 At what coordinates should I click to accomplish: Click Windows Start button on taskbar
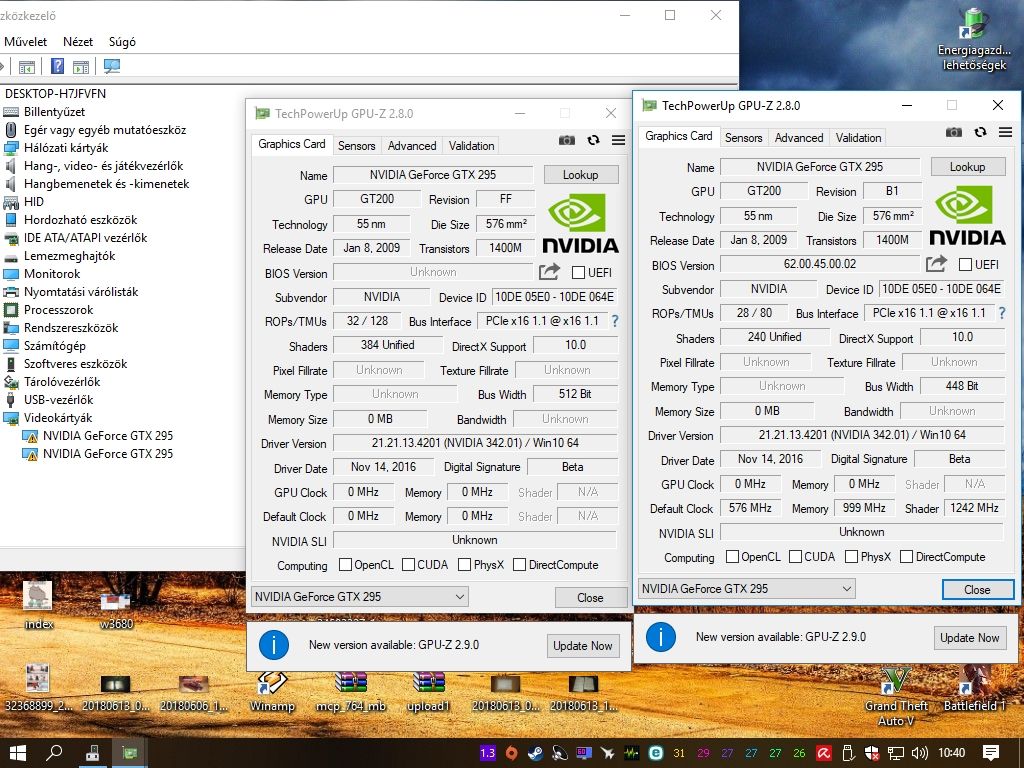point(18,752)
